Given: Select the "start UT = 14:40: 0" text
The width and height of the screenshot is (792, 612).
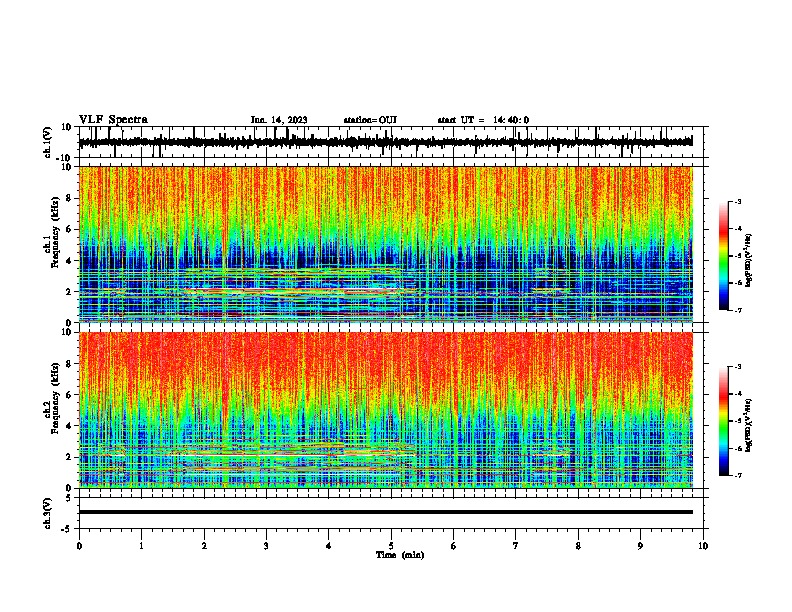Looking at the screenshot, I should point(483,120).
